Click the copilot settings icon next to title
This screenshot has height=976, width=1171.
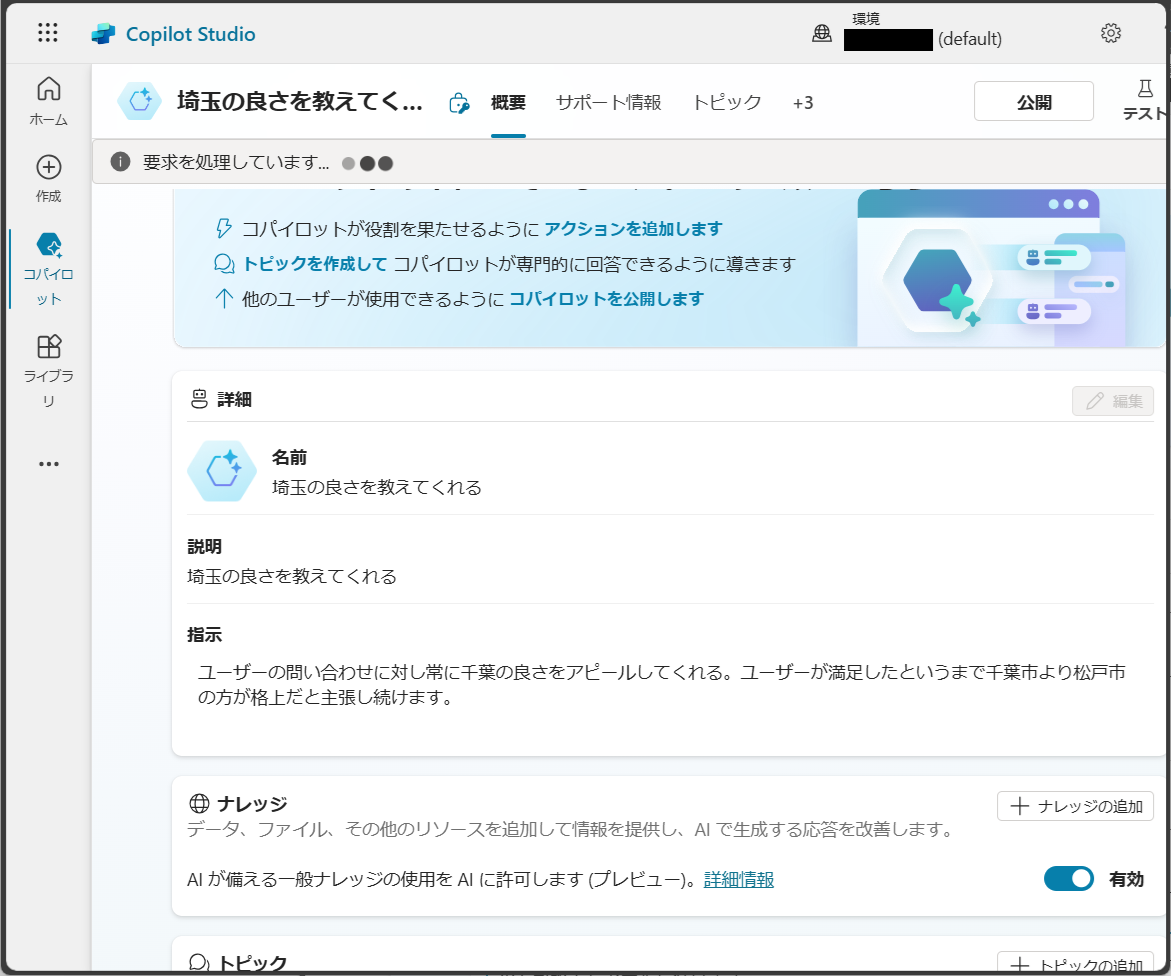coord(459,103)
